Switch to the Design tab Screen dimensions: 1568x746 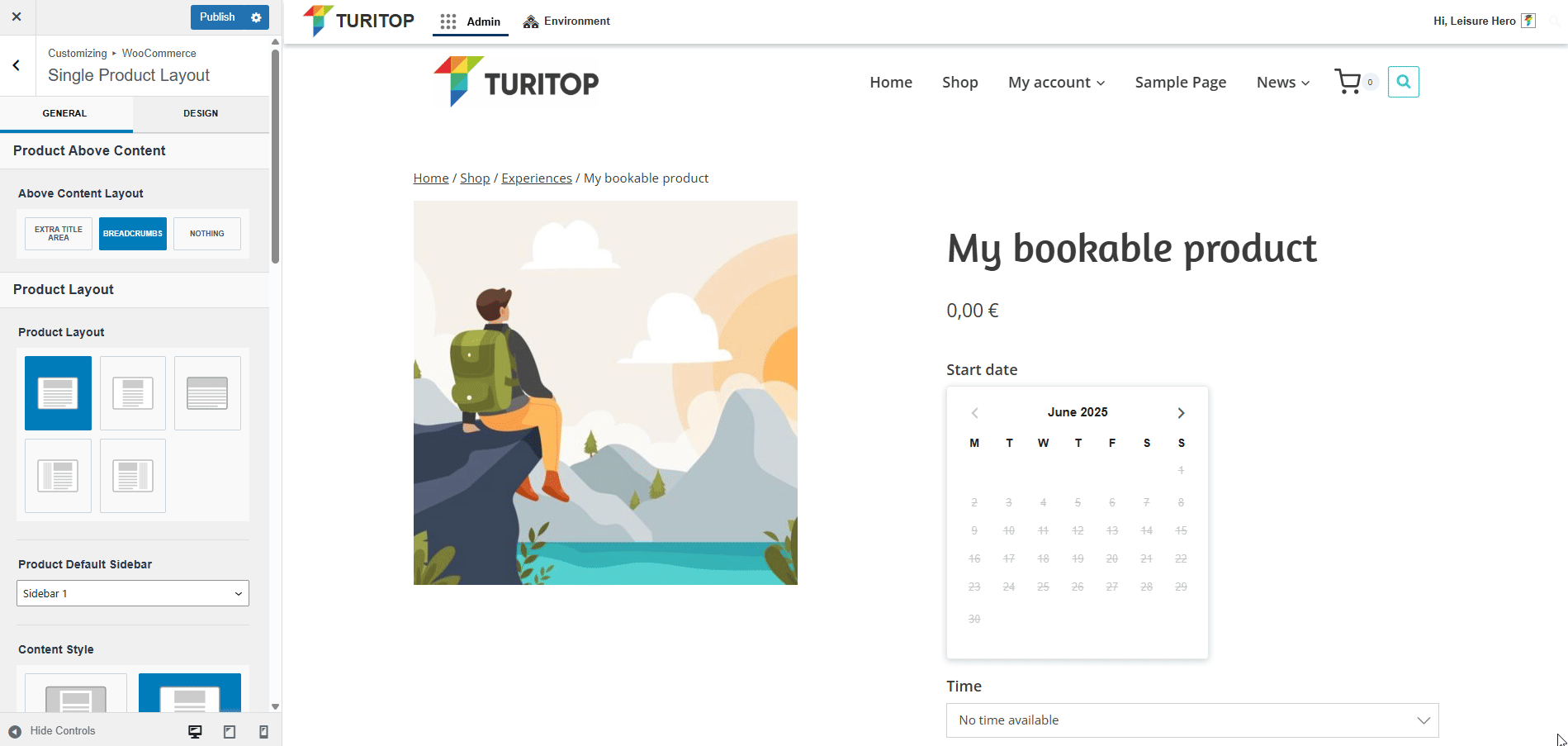click(201, 113)
